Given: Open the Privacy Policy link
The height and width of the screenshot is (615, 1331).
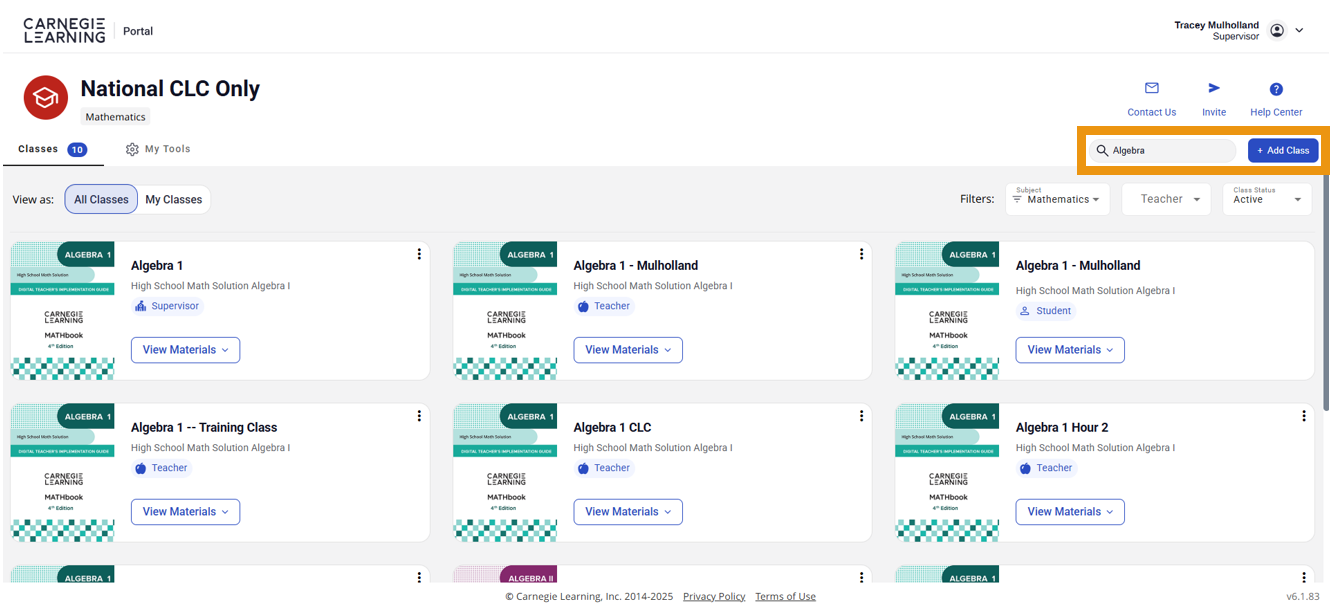Looking at the screenshot, I should coord(714,596).
